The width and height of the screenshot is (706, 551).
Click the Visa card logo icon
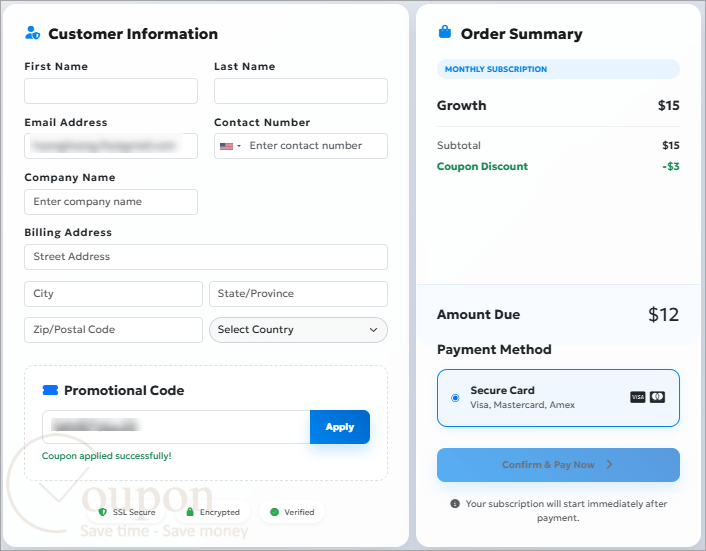pos(638,397)
